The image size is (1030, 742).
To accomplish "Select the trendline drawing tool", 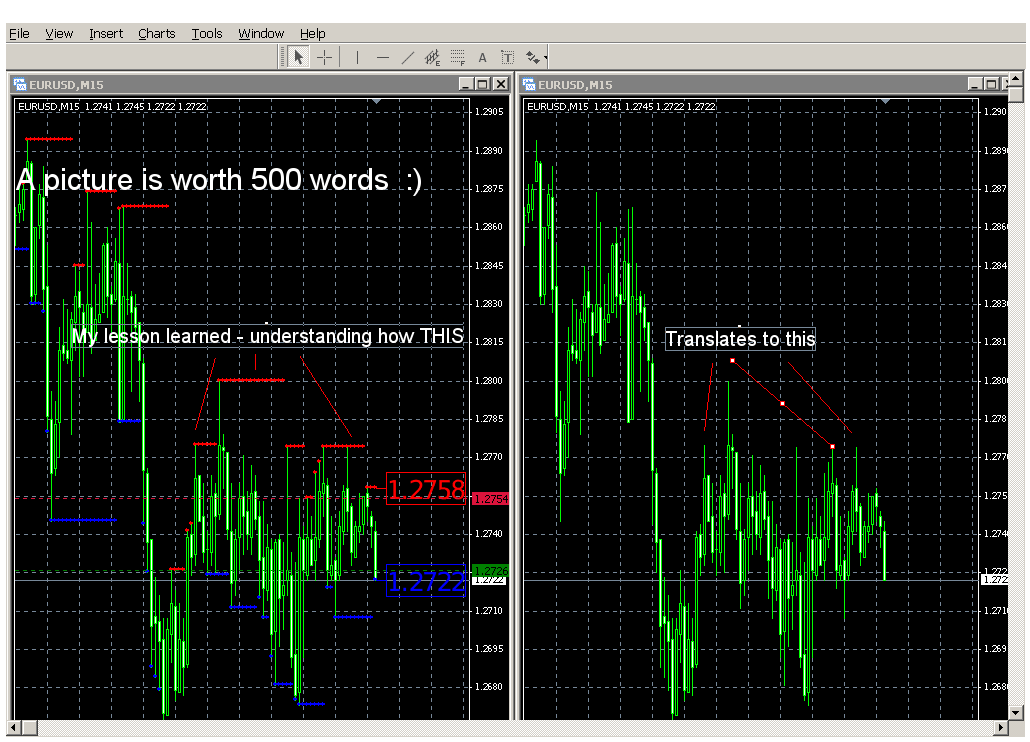I will click(407, 58).
